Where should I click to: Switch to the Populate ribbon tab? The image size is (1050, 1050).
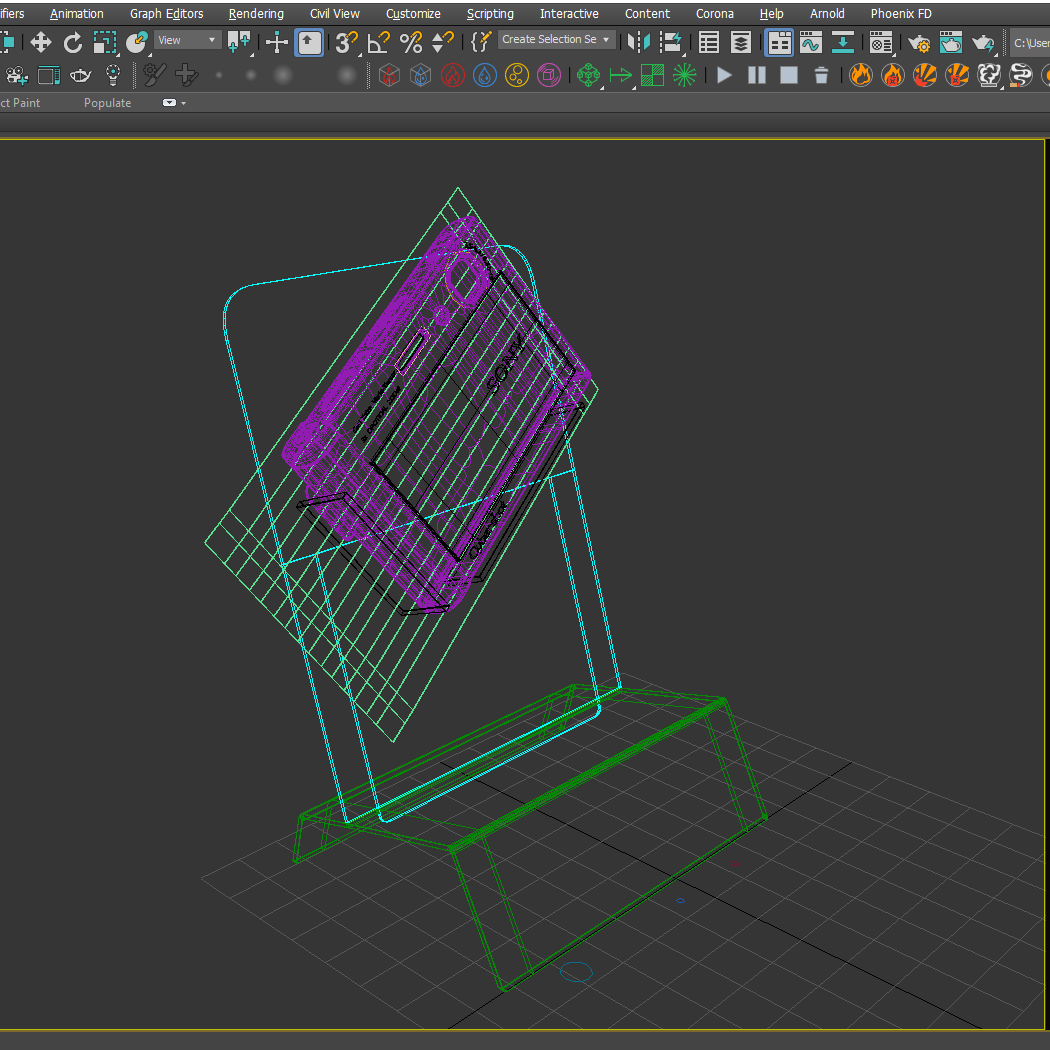[107, 103]
